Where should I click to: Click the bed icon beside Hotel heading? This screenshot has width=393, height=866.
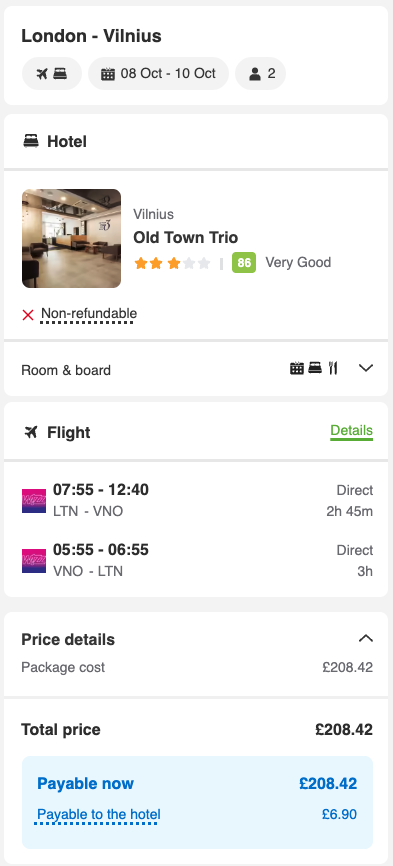click(x=31, y=141)
